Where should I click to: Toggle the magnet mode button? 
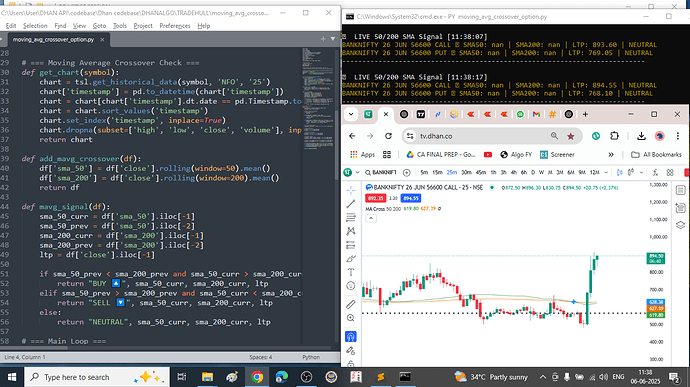tap(351, 337)
